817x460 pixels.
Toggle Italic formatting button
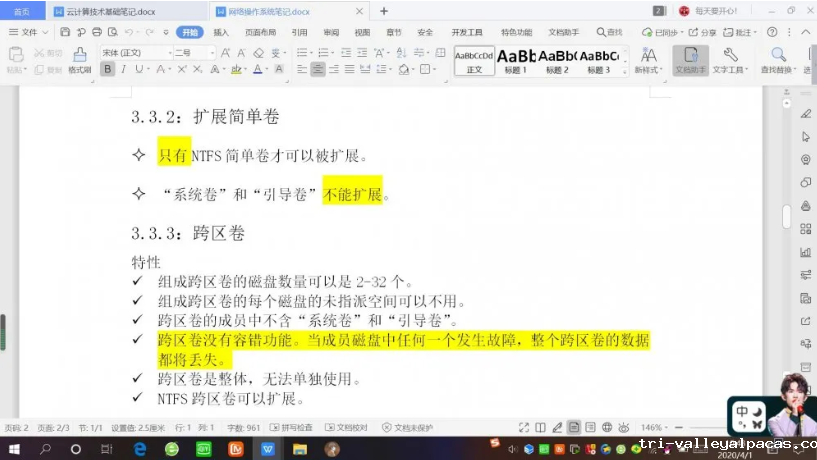123,69
